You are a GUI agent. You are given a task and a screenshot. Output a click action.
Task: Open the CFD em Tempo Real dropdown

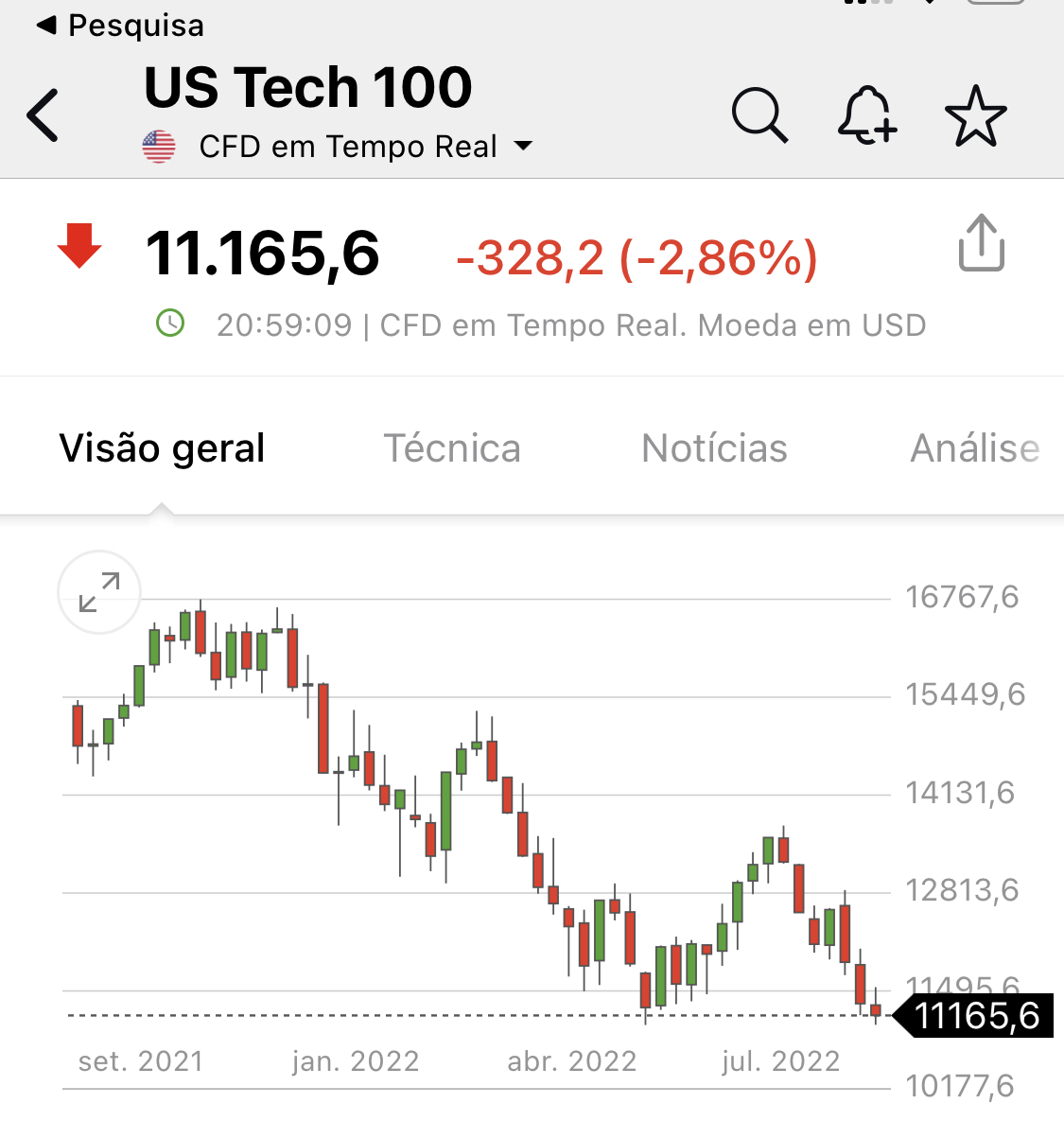click(348, 147)
